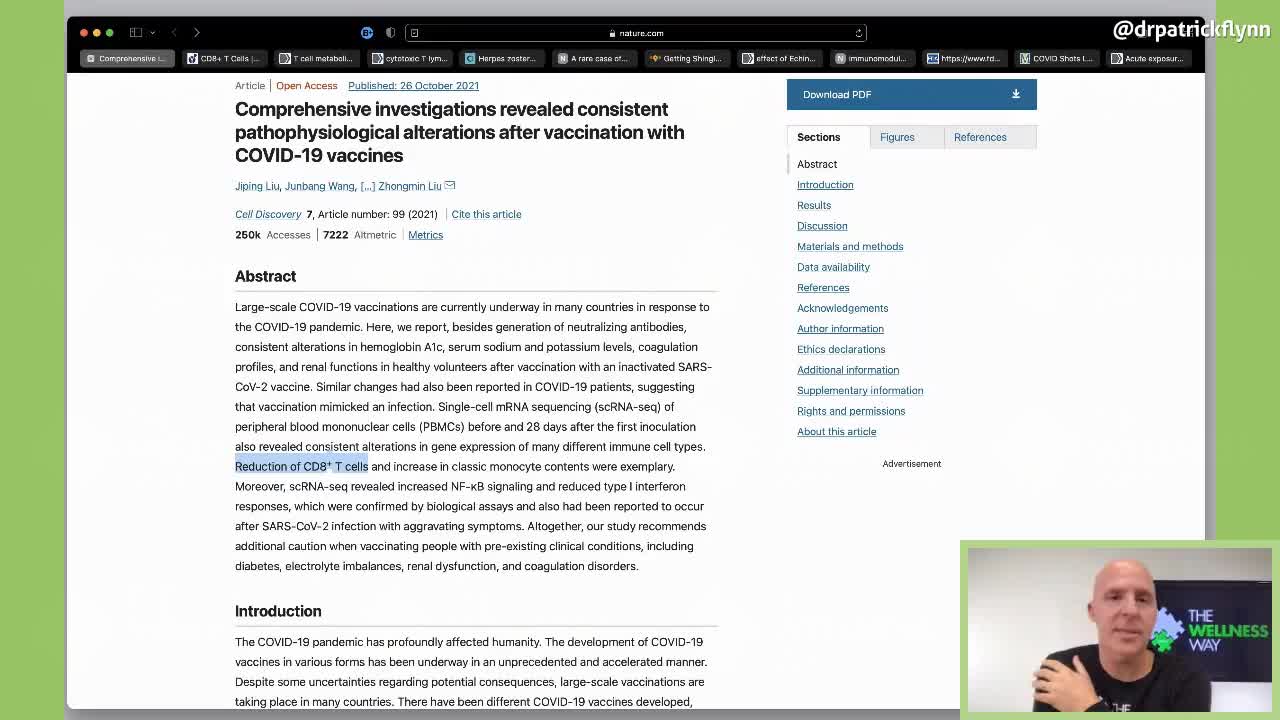Switch to the "A rare case of" tab
Screen dimensions: 1280x720
click(x=593, y=58)
